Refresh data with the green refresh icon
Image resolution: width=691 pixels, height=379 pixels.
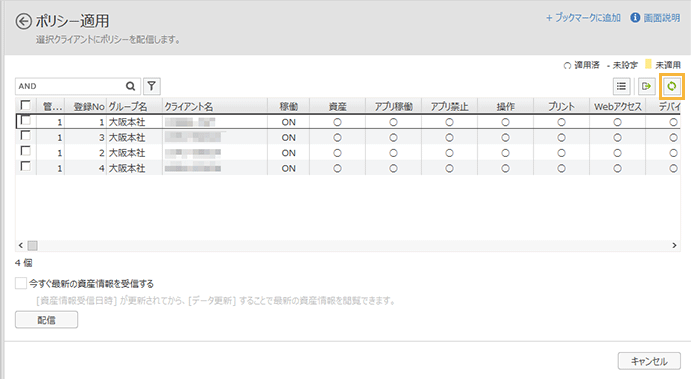click(672, 86)
